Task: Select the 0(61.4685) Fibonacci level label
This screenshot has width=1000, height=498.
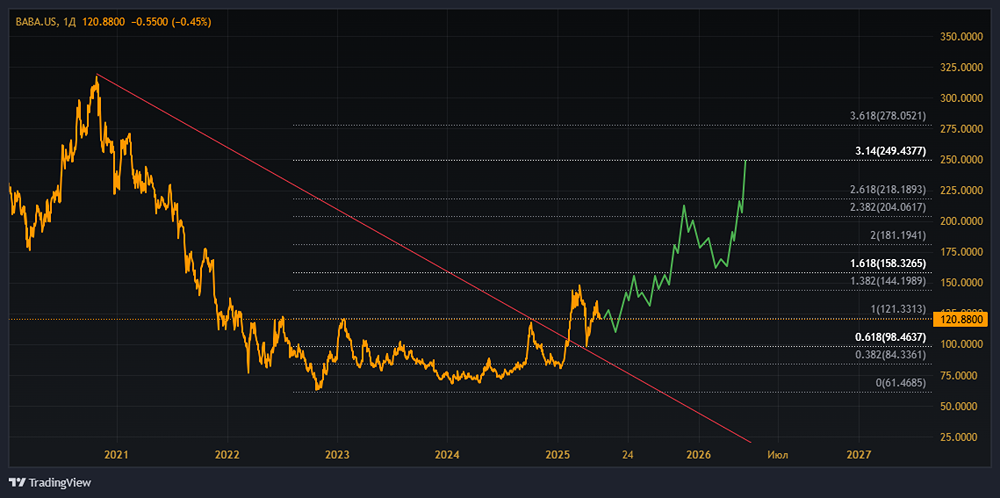Action: click(x=901, y=382)
